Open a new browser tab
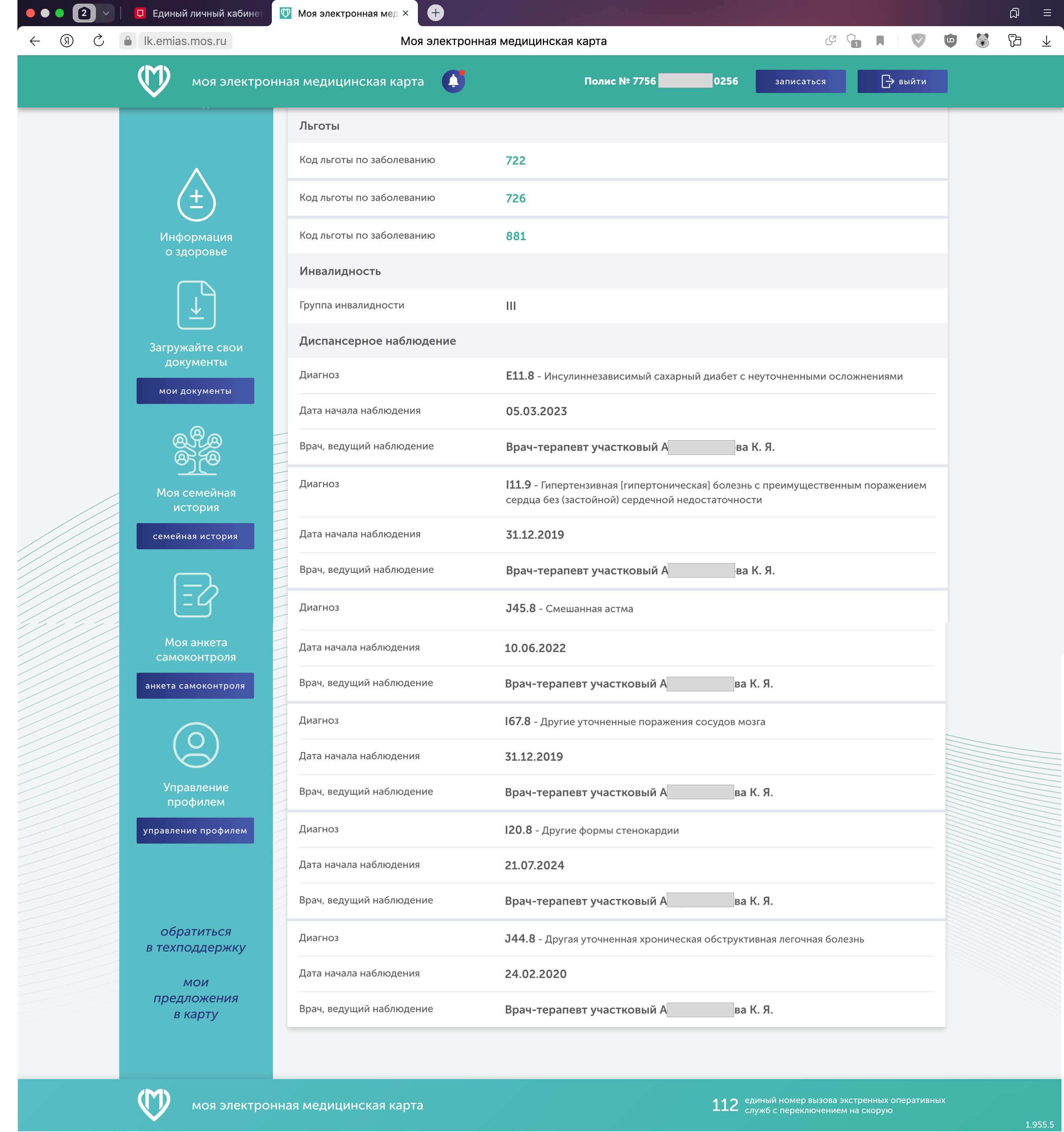The image size is (1064, 1132). point(435,13)
